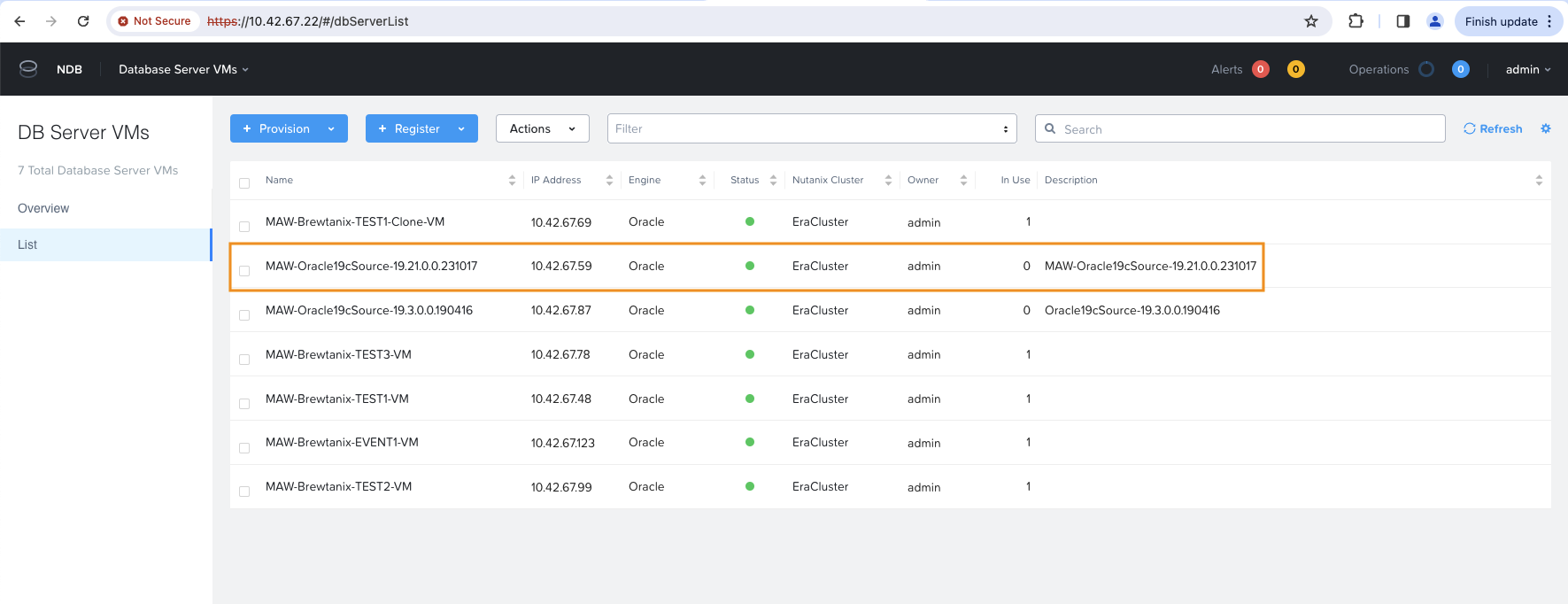Click the red Alerts count badge
Viewport: 1568px width, 604px height.
click(1261, 69)
